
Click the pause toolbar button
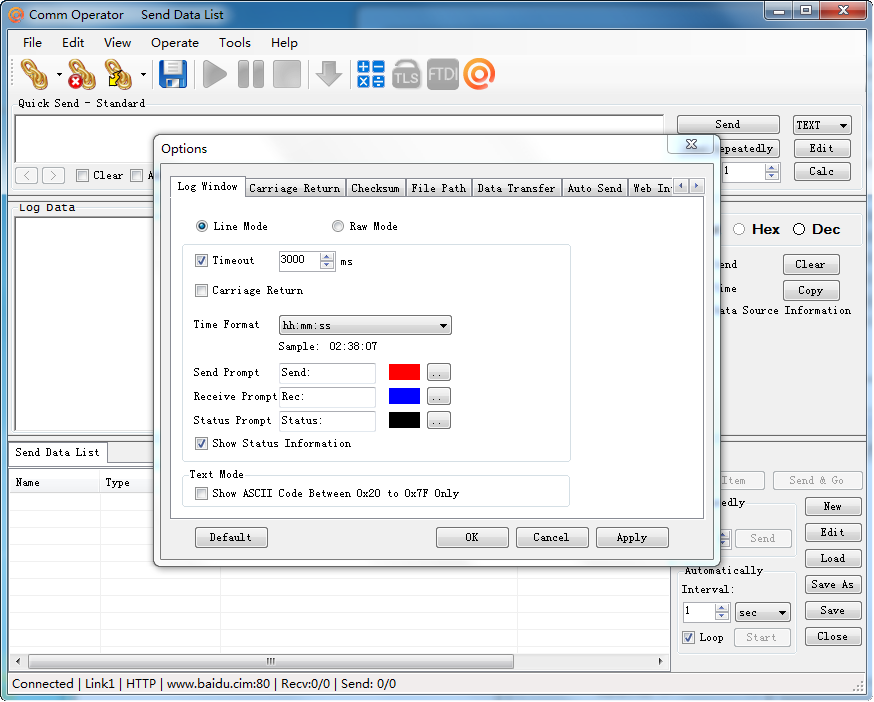(x=251, y=74)
